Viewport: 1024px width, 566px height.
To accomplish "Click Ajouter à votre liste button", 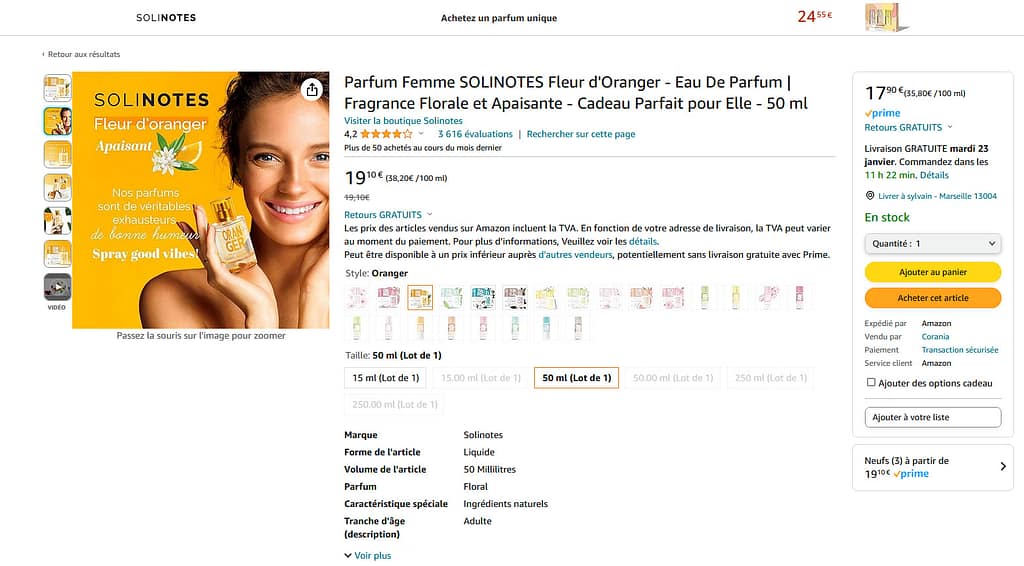I will [933, 417].
